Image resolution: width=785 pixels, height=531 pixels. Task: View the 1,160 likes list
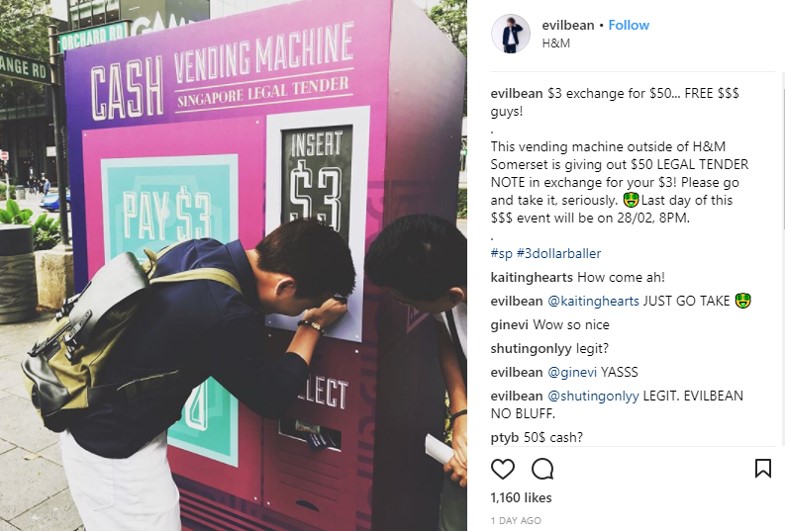point(521,497)
